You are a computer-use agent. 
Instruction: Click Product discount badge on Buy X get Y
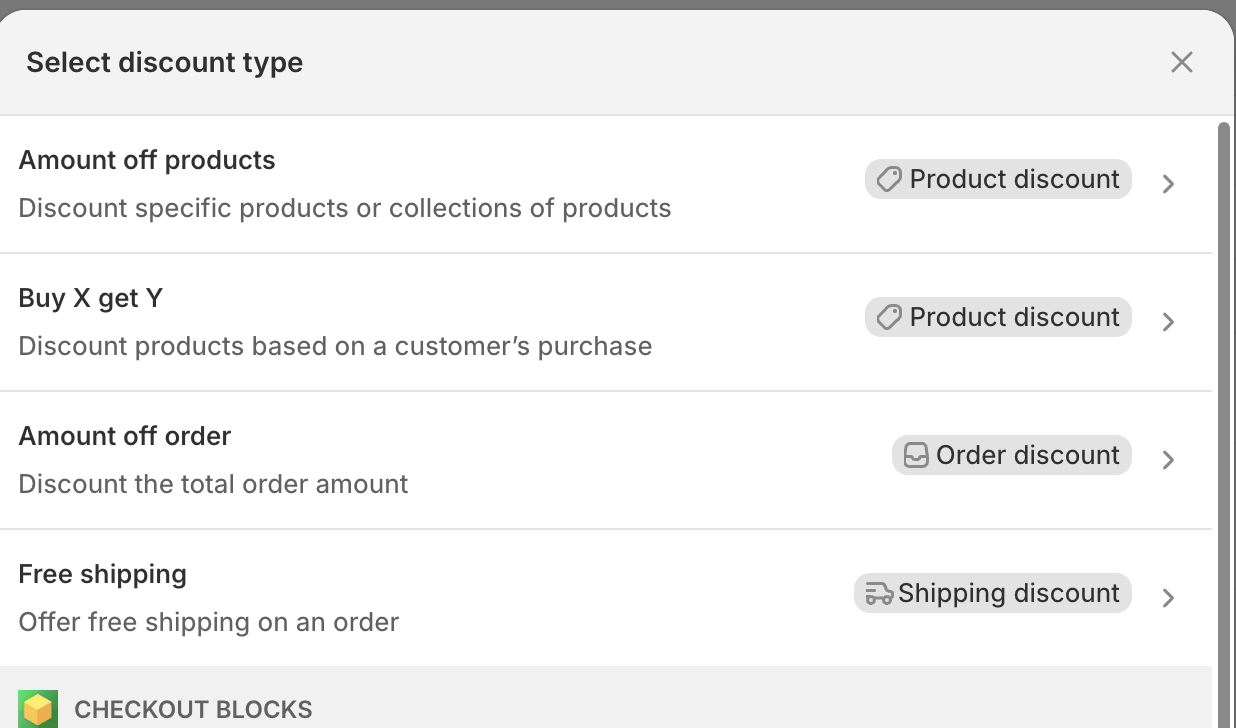coord(998,317)
